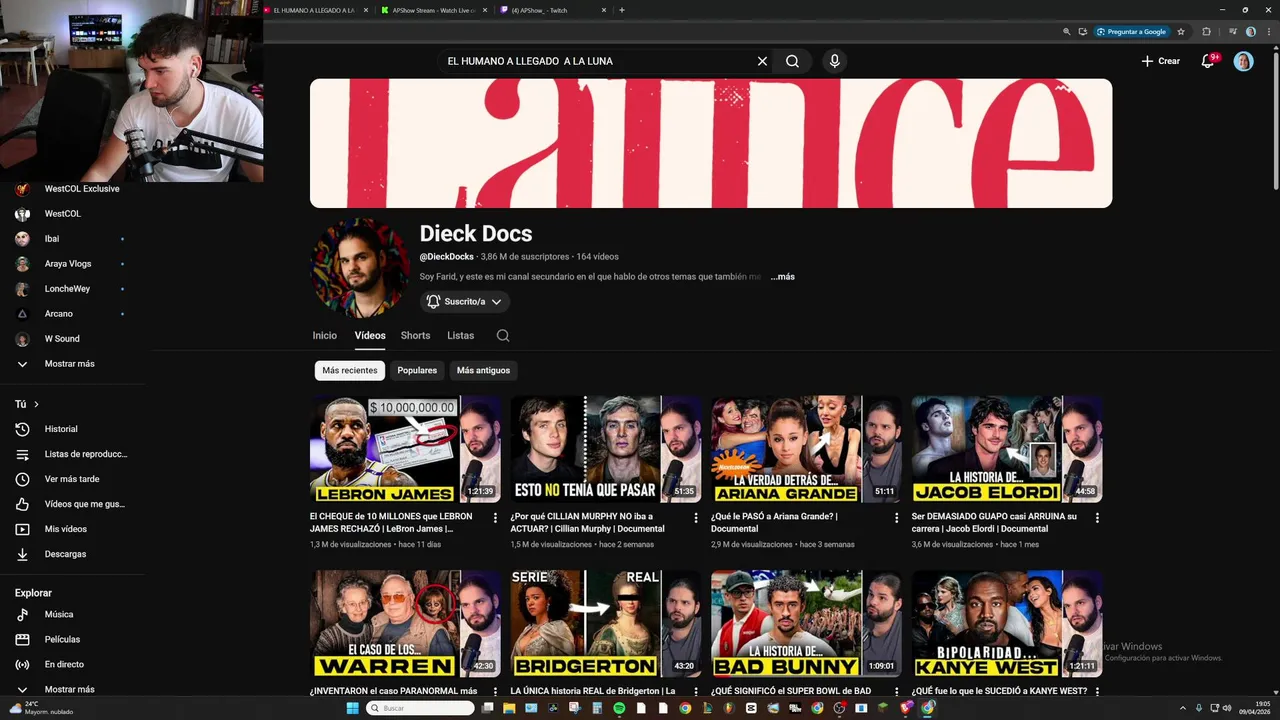Expand channel description with ...más

click(783, 277)
